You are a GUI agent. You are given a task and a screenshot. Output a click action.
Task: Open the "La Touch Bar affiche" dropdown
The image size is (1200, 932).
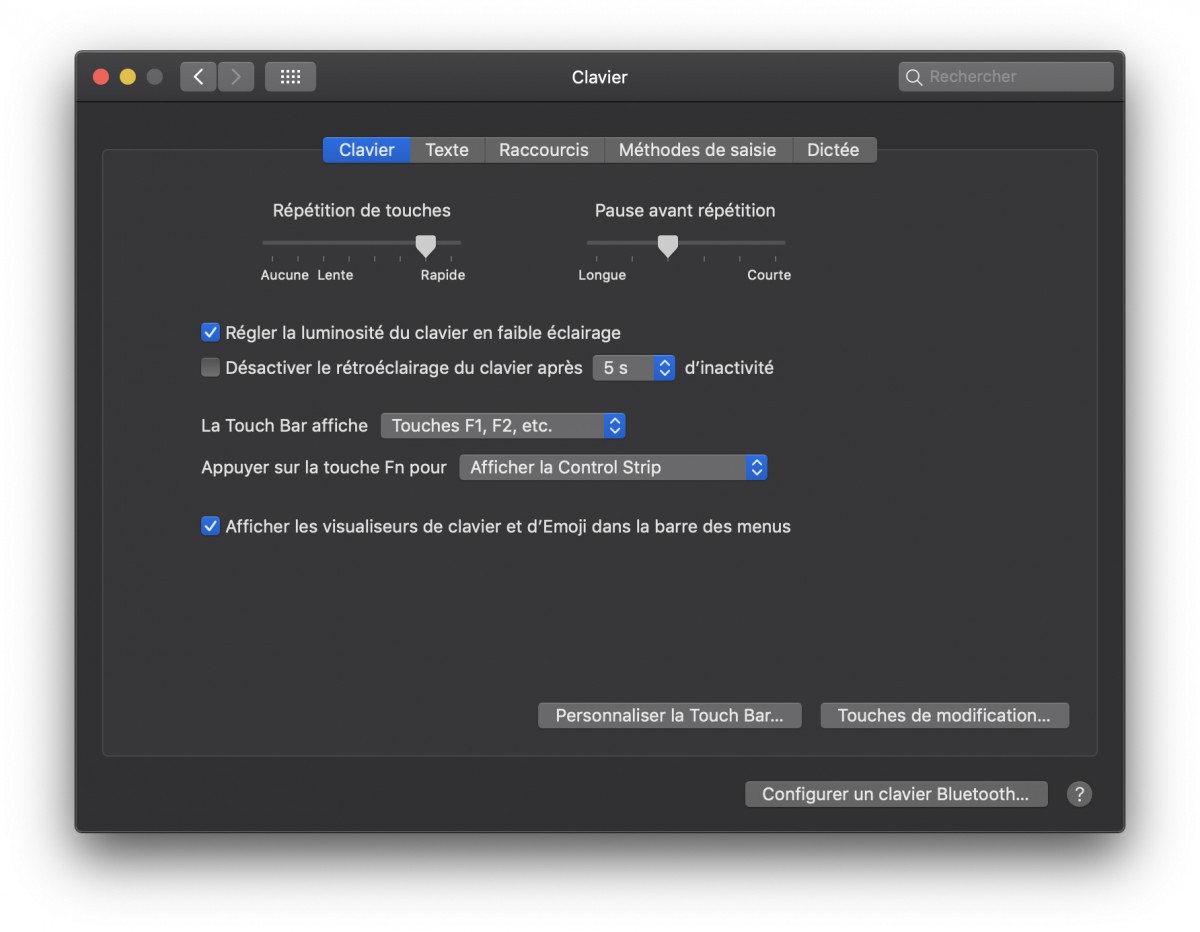(x=503, y=425)
